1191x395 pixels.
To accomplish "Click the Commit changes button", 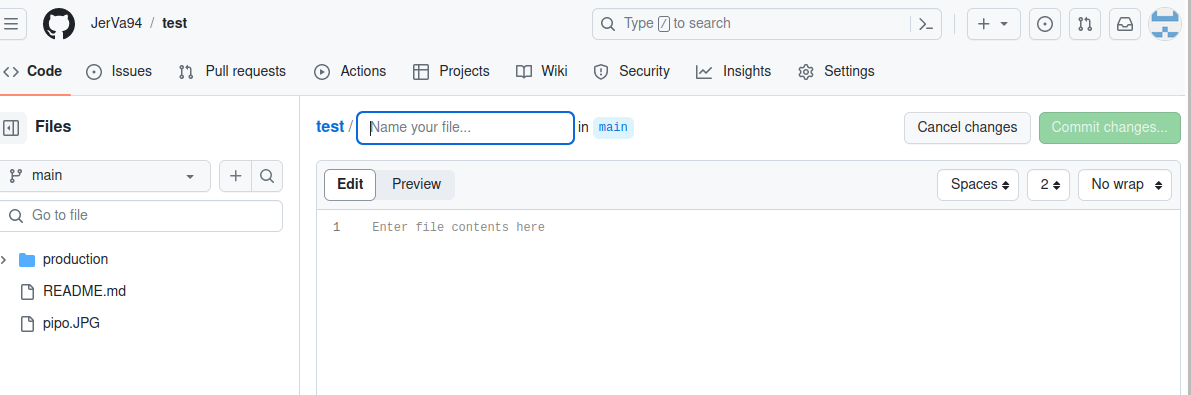I will 1110,128.
